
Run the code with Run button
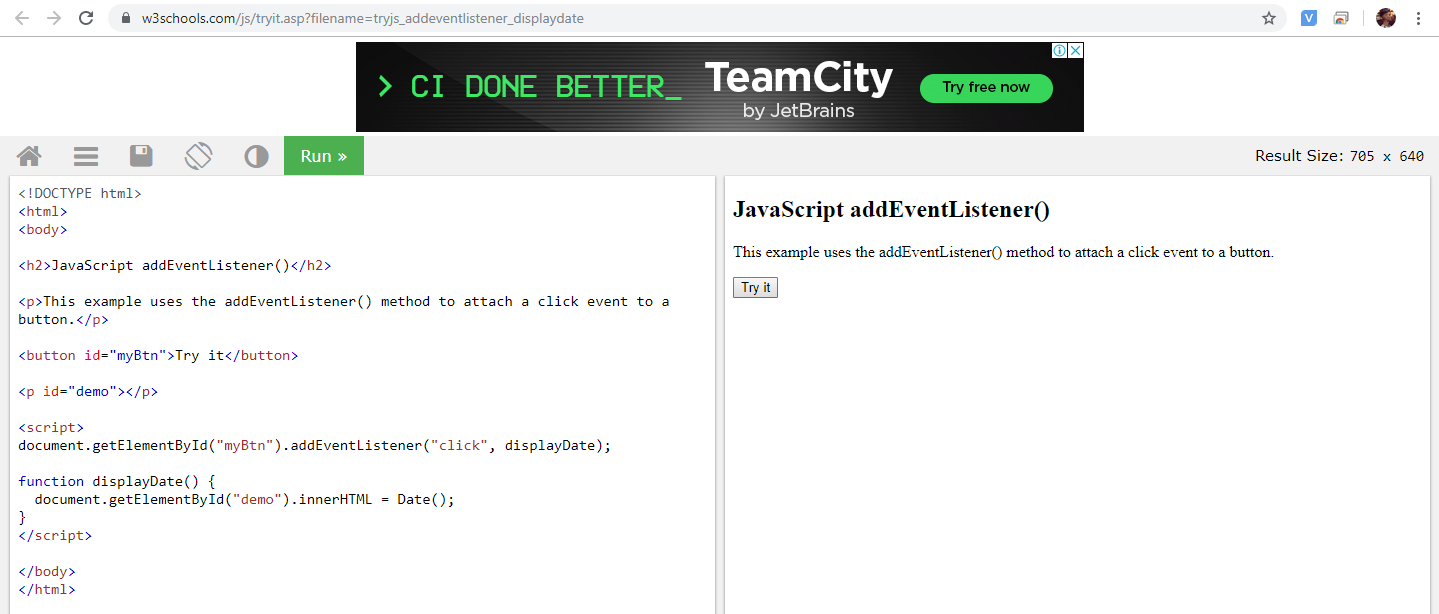324,156
